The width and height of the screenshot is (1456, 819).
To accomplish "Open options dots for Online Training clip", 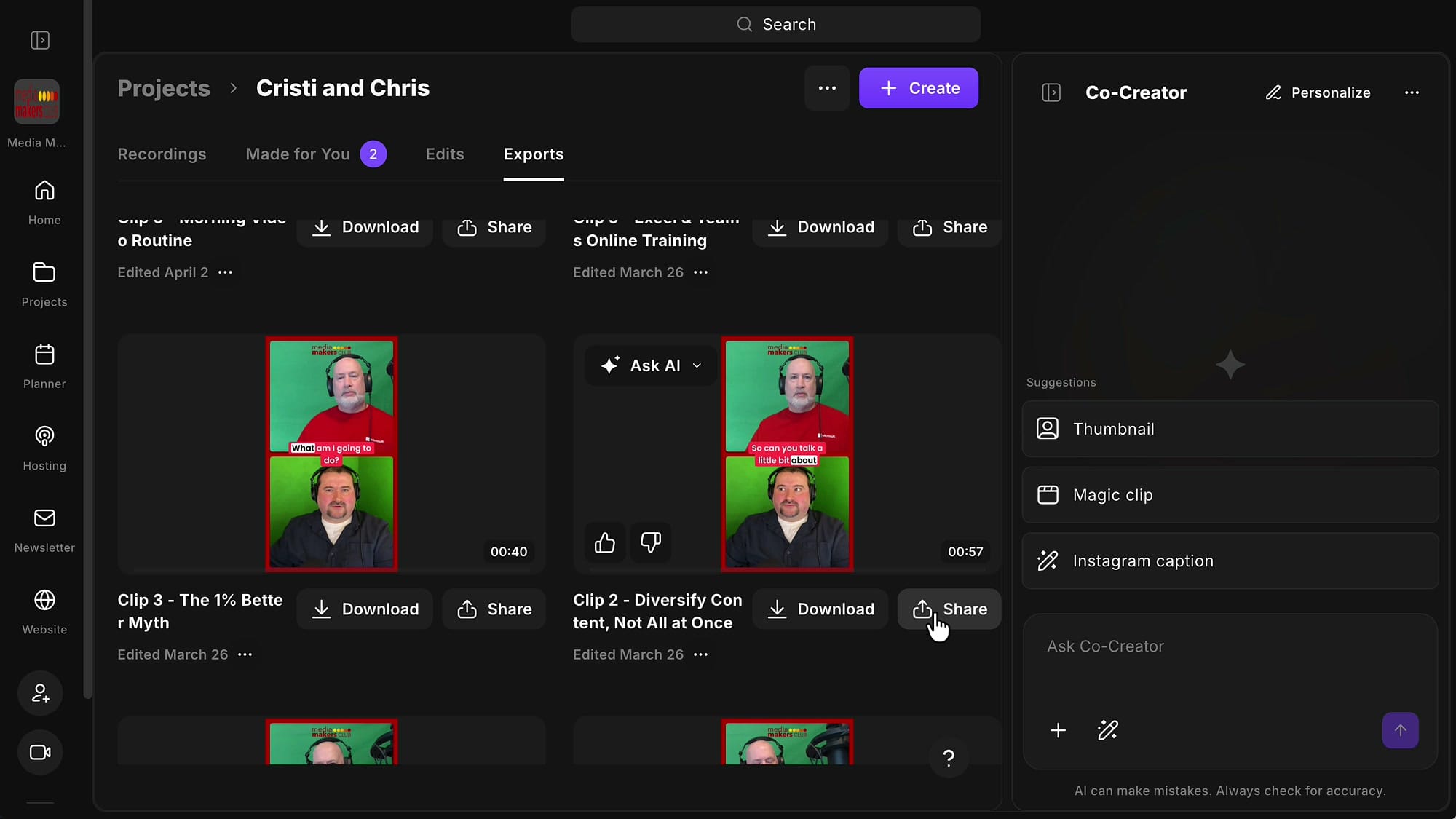I will click(x=700, y=272).
